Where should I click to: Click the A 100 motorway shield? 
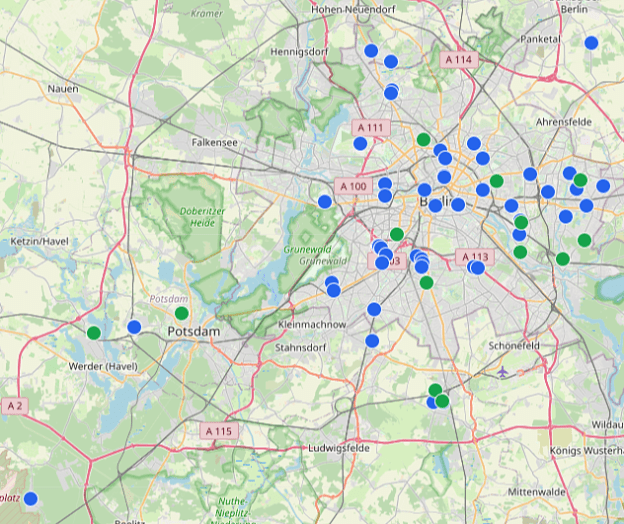coord(352,186)
